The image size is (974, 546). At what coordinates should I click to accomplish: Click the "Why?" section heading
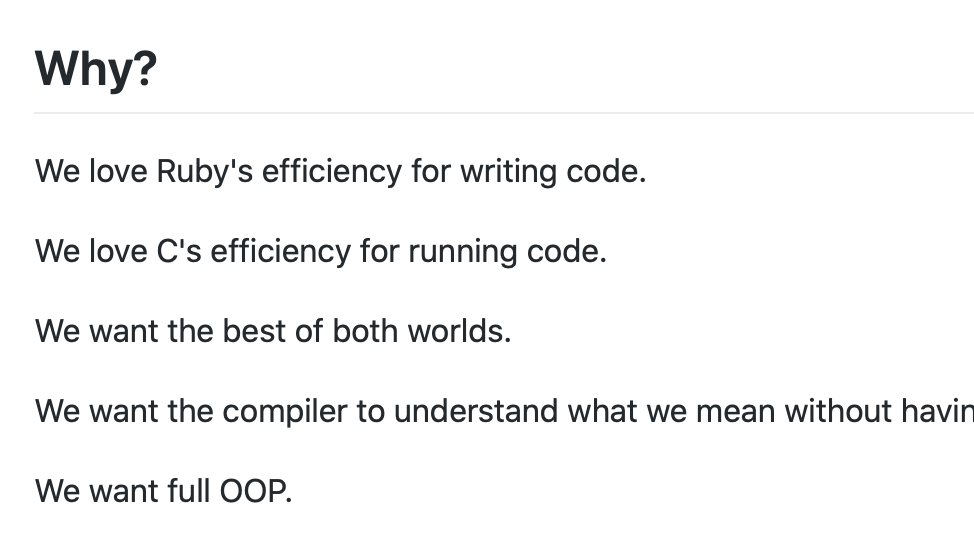[x=96, y=70]
